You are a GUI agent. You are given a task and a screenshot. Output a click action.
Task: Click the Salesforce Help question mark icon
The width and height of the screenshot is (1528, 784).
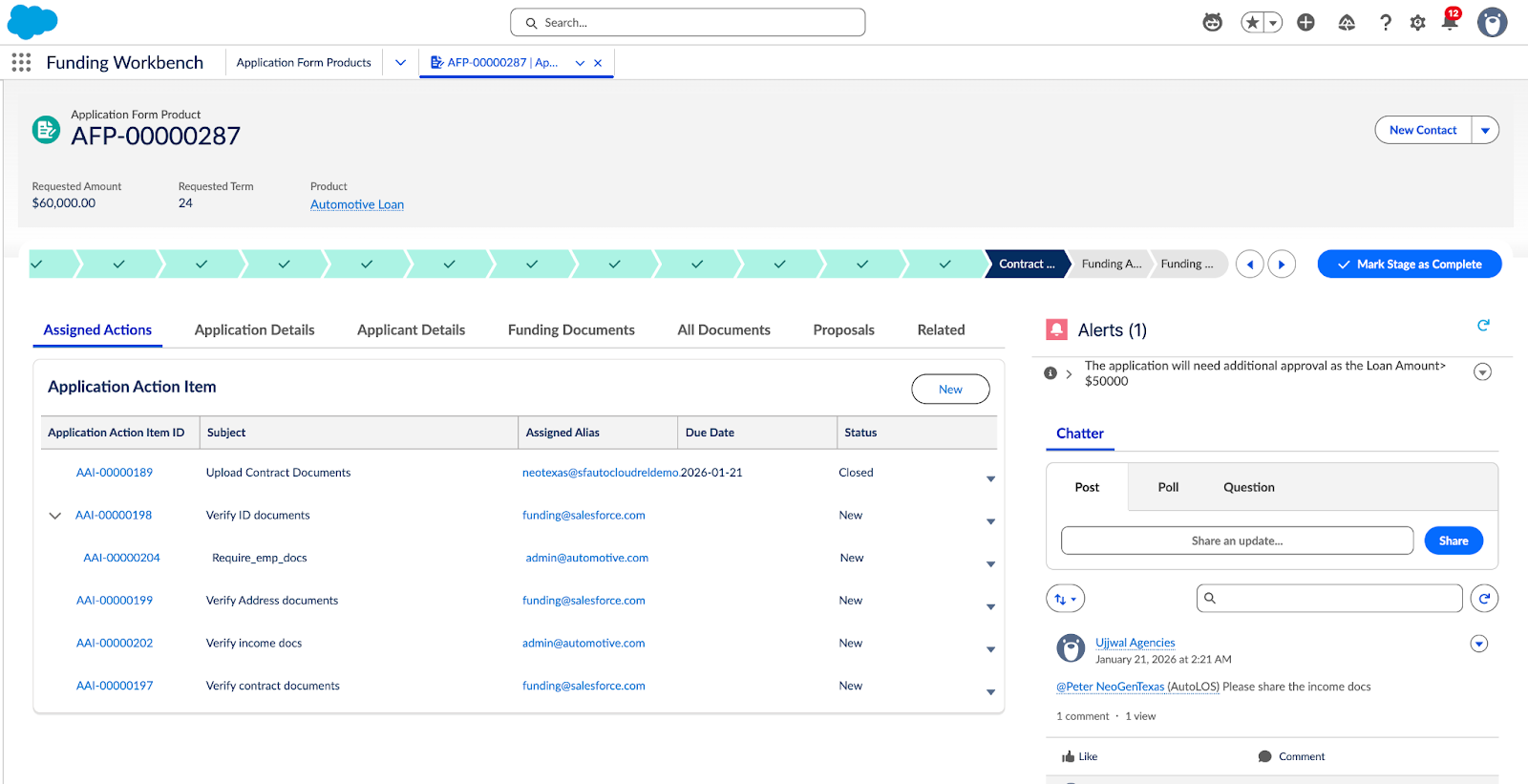(x=1385, y=22)
